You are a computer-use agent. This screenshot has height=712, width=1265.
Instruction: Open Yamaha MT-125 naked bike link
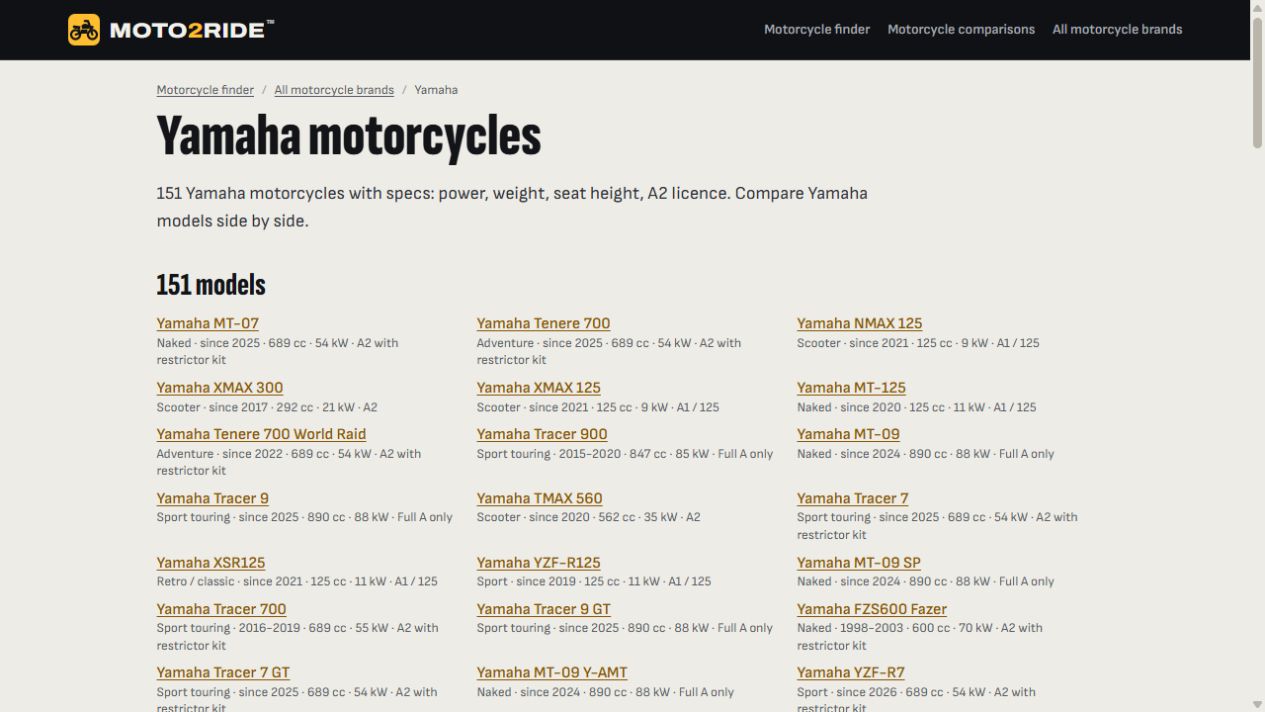point(851,388)
